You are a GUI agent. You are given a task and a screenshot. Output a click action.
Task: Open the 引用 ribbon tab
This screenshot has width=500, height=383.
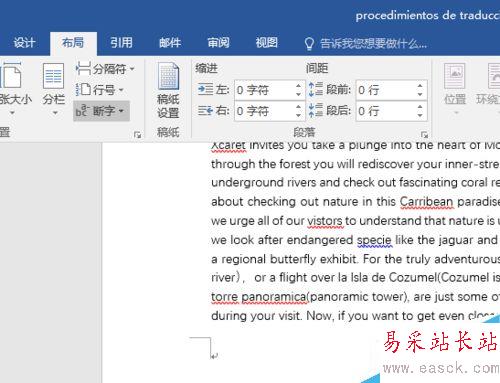[121, 43]
